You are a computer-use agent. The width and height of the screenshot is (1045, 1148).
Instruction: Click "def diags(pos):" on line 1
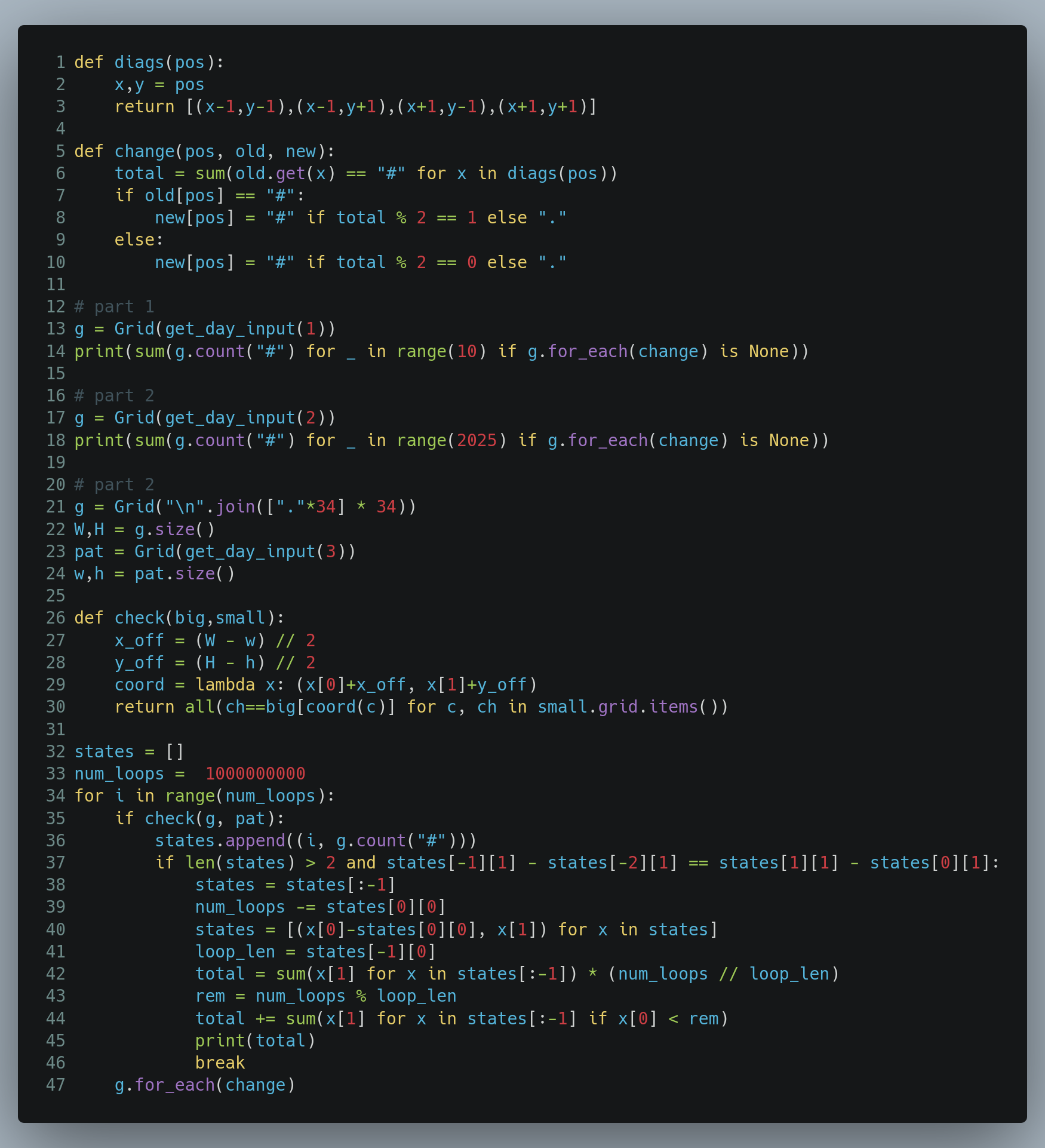click(149, 62)
